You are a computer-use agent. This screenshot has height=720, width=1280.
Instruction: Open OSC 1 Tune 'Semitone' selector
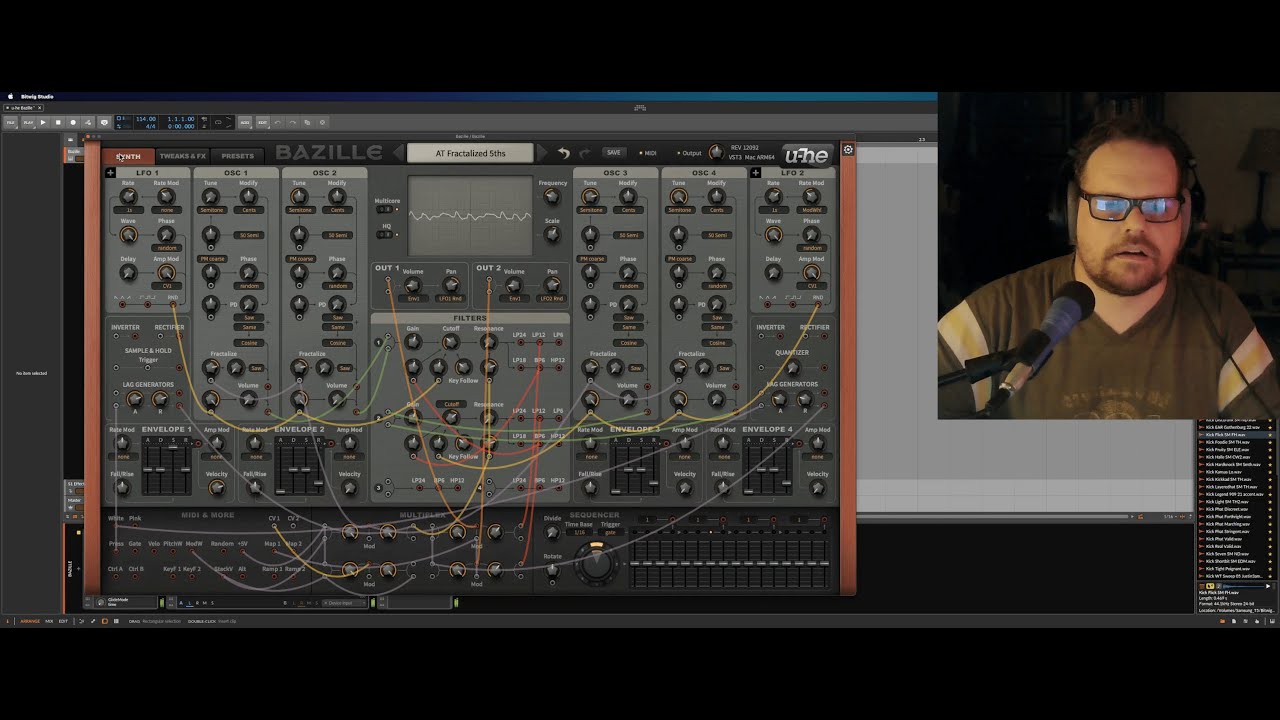point(212,210)
